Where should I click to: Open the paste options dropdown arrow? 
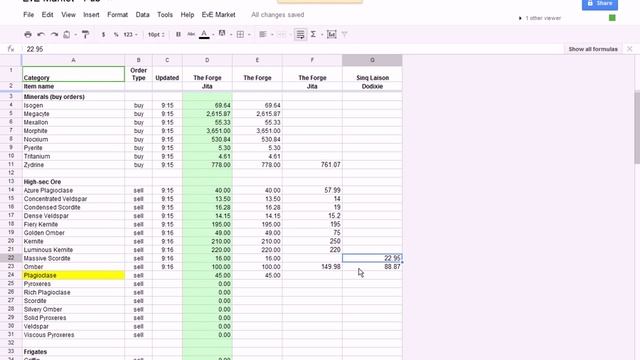pos(76,35)
